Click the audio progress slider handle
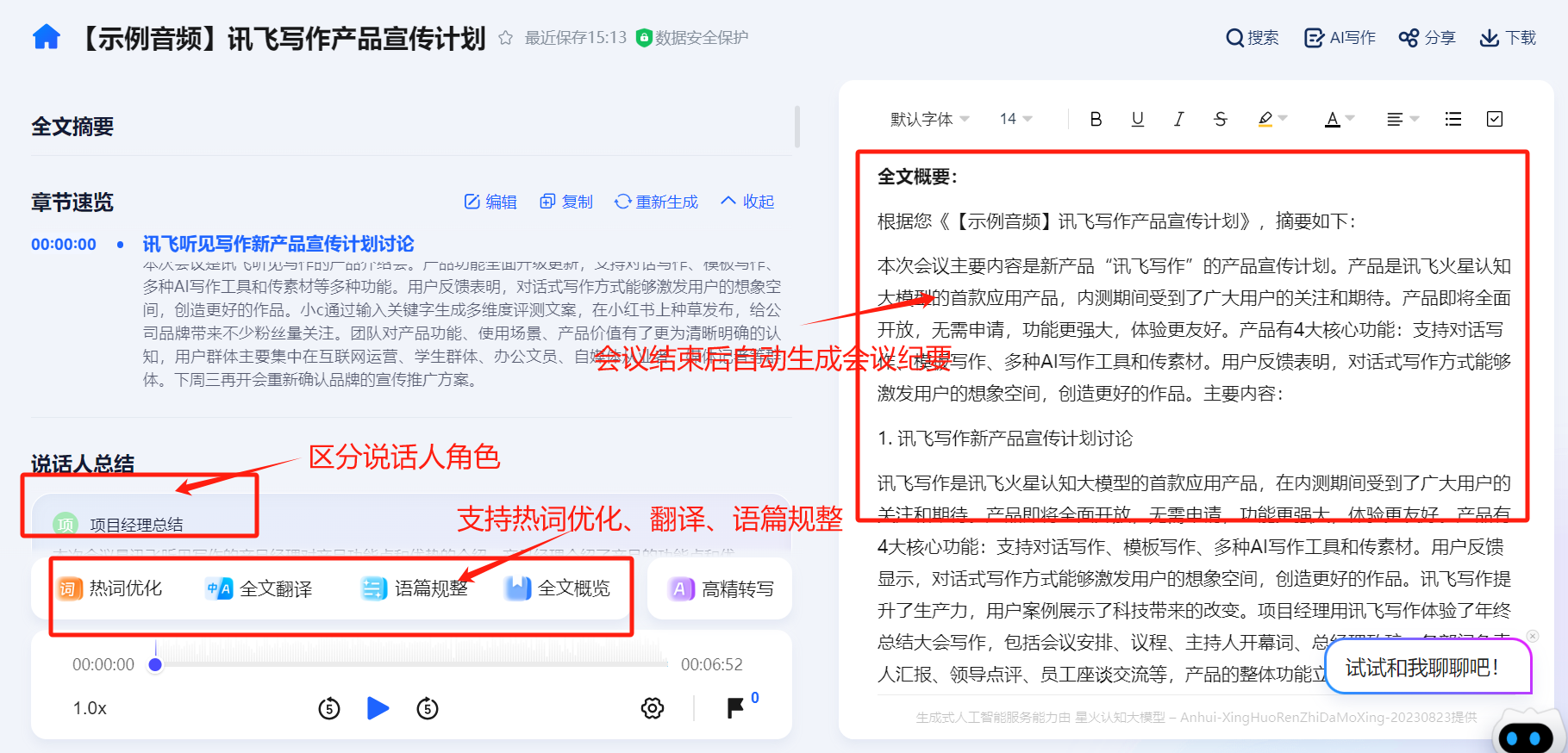This screenshot has width=1568, height=753. 155,664
